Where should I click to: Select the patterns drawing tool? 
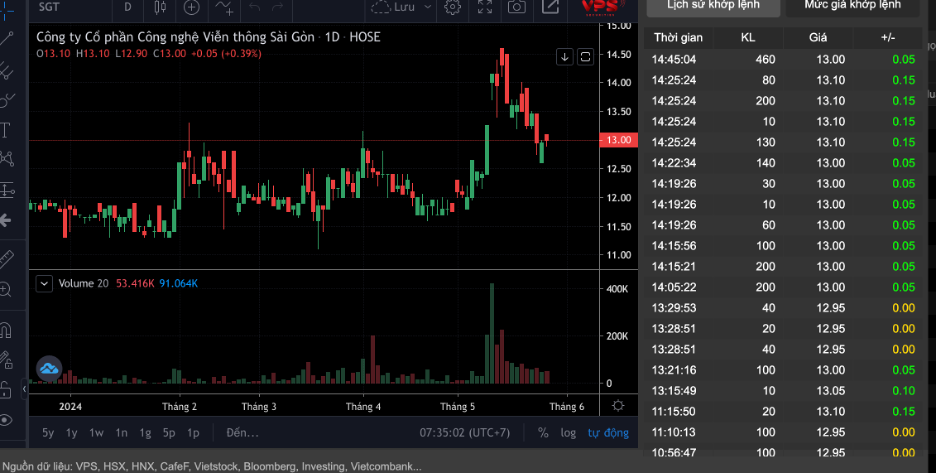7,159
